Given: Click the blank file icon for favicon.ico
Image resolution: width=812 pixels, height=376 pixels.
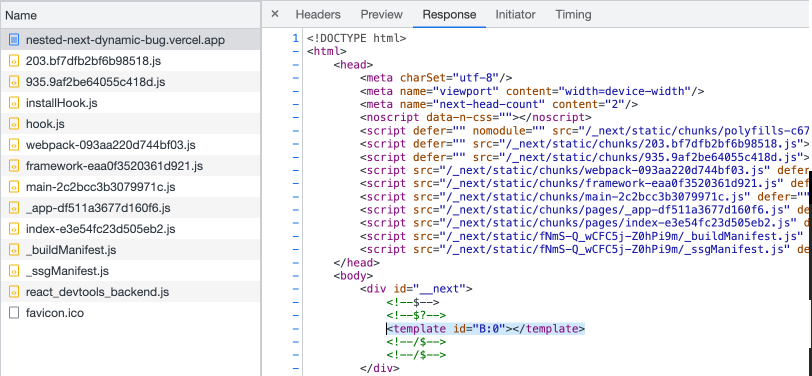Looking at the screenshot, I should pyautogui.click(x=14, y=313).
